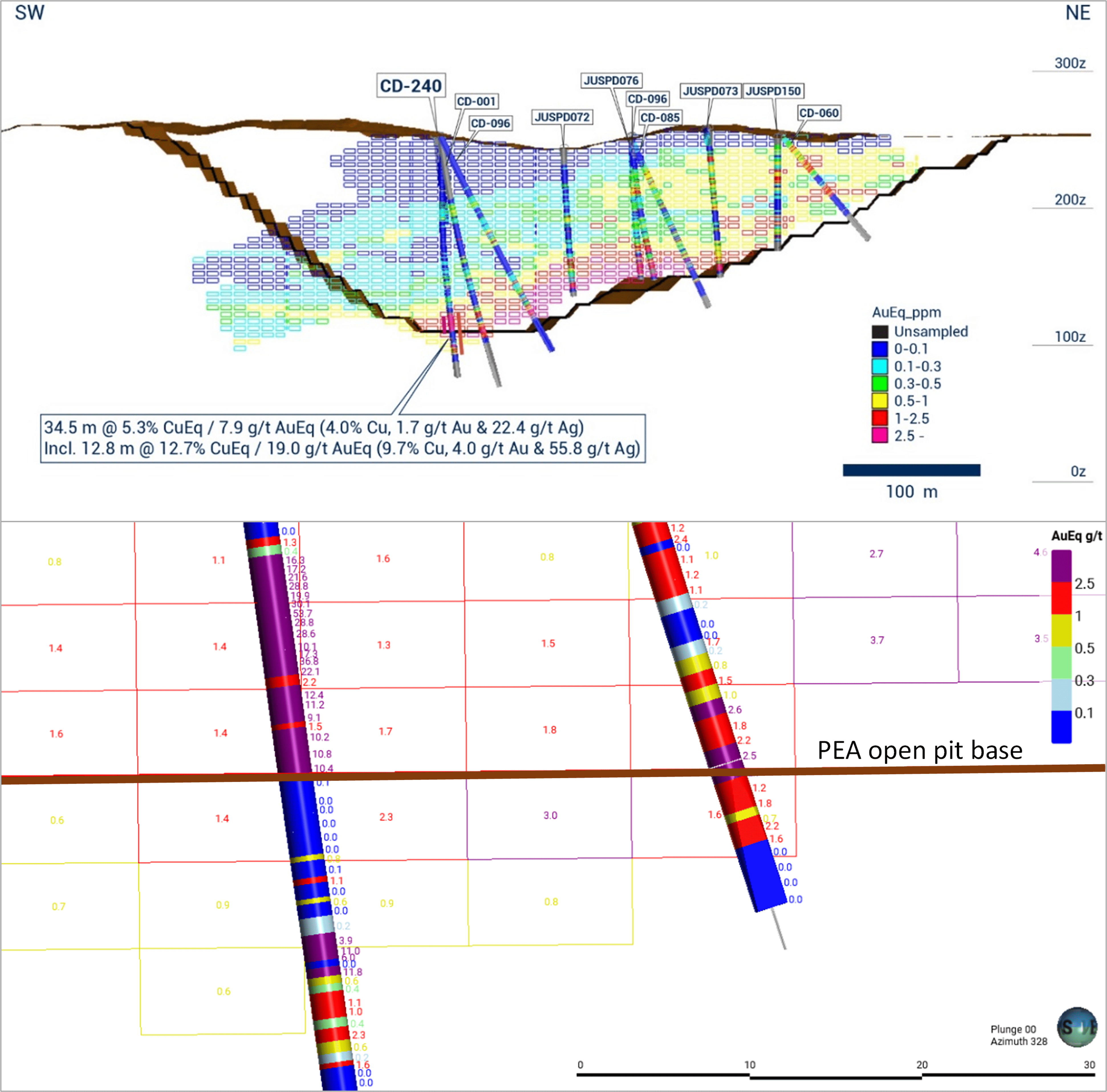Click the 'Incl. 12.8 m @ 12.7% CuEq' line
This screenshot has width=1107, height=1092.
(x=342, y=448)
